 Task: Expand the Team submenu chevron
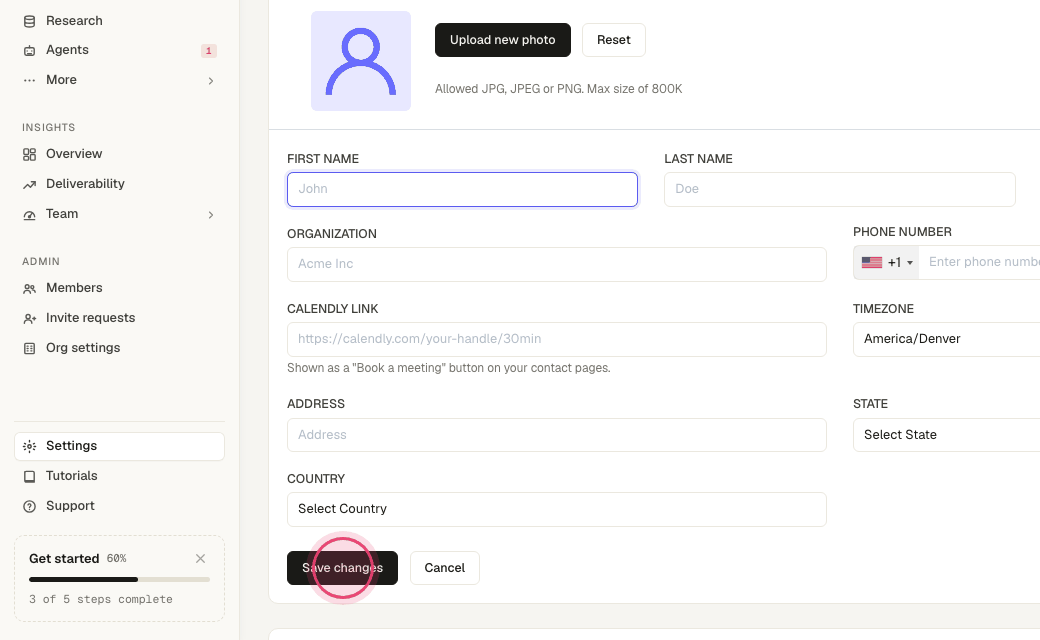pos(211,215)
